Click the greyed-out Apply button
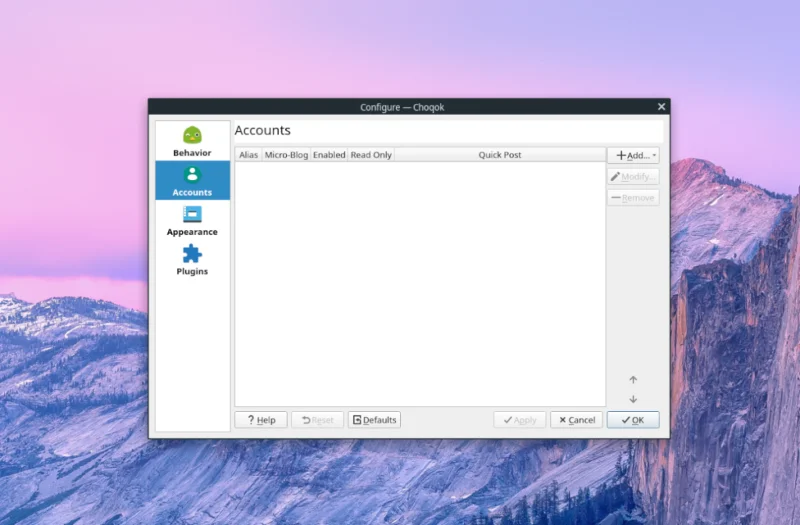 click(x=519, y=420)
